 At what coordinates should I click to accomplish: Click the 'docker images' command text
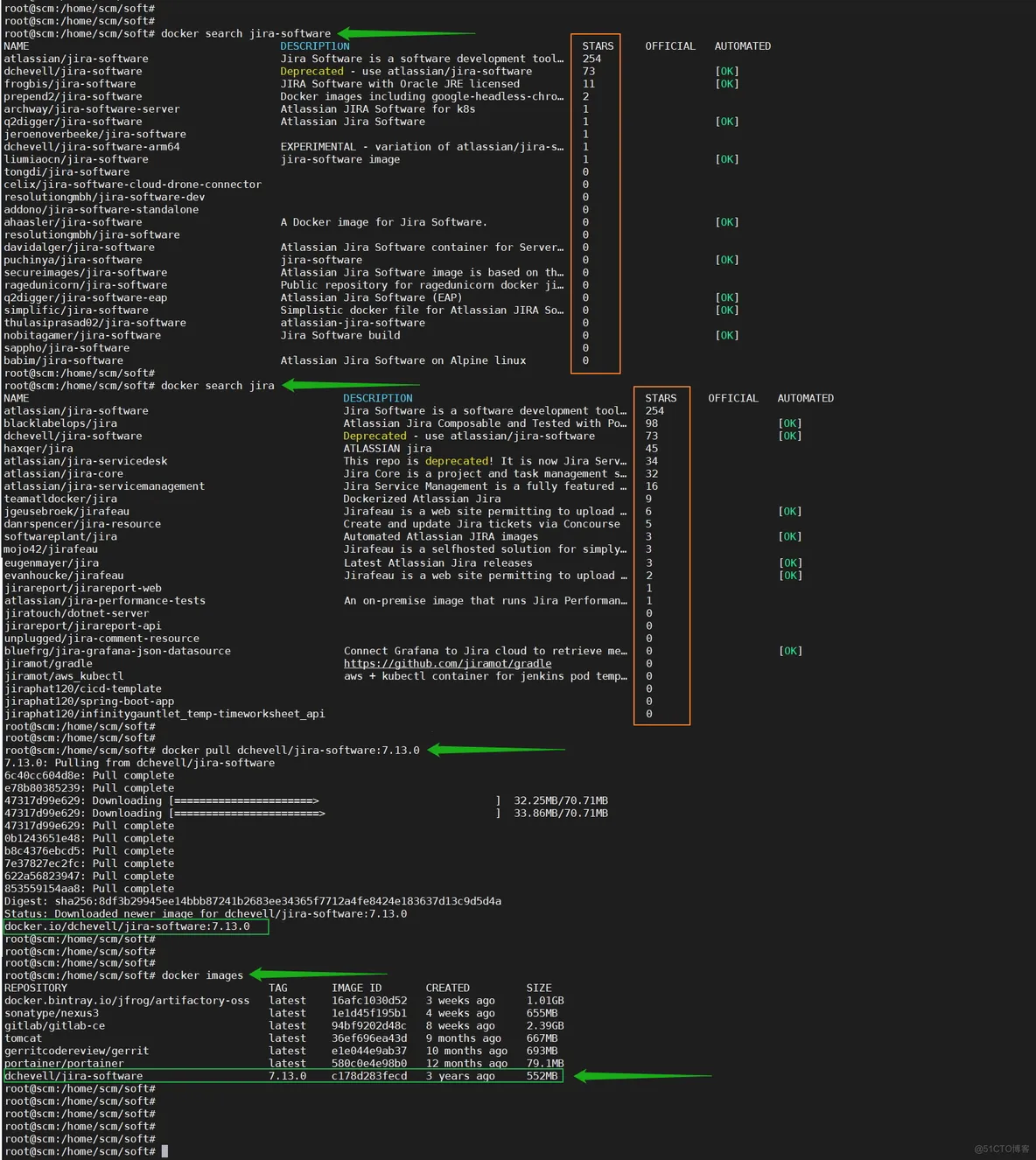point(202,975)
